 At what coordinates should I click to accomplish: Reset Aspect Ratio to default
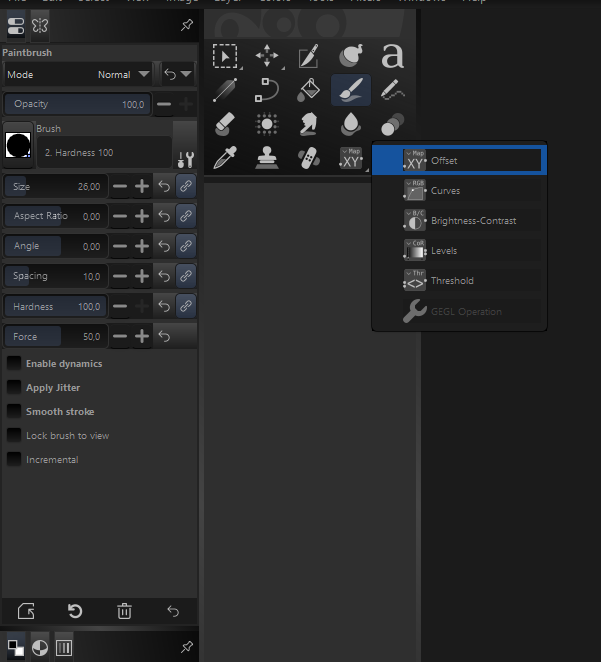click(164, 216)
